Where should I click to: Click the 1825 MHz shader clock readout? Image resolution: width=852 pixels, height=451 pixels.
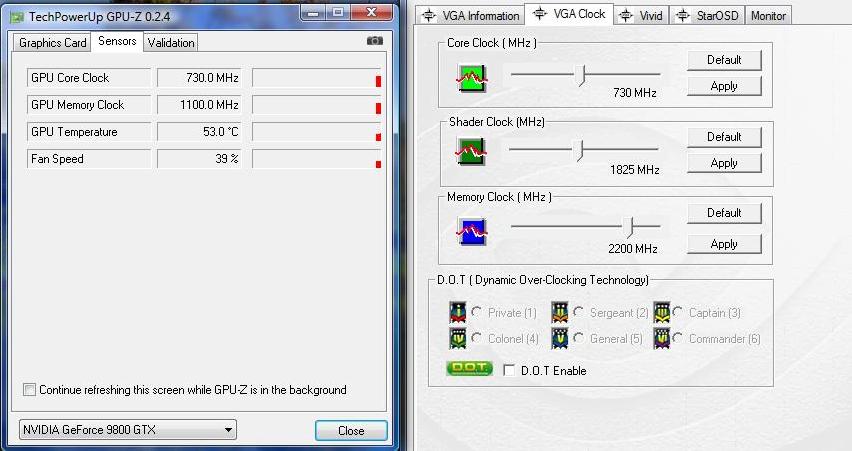[x=635, y=170]
